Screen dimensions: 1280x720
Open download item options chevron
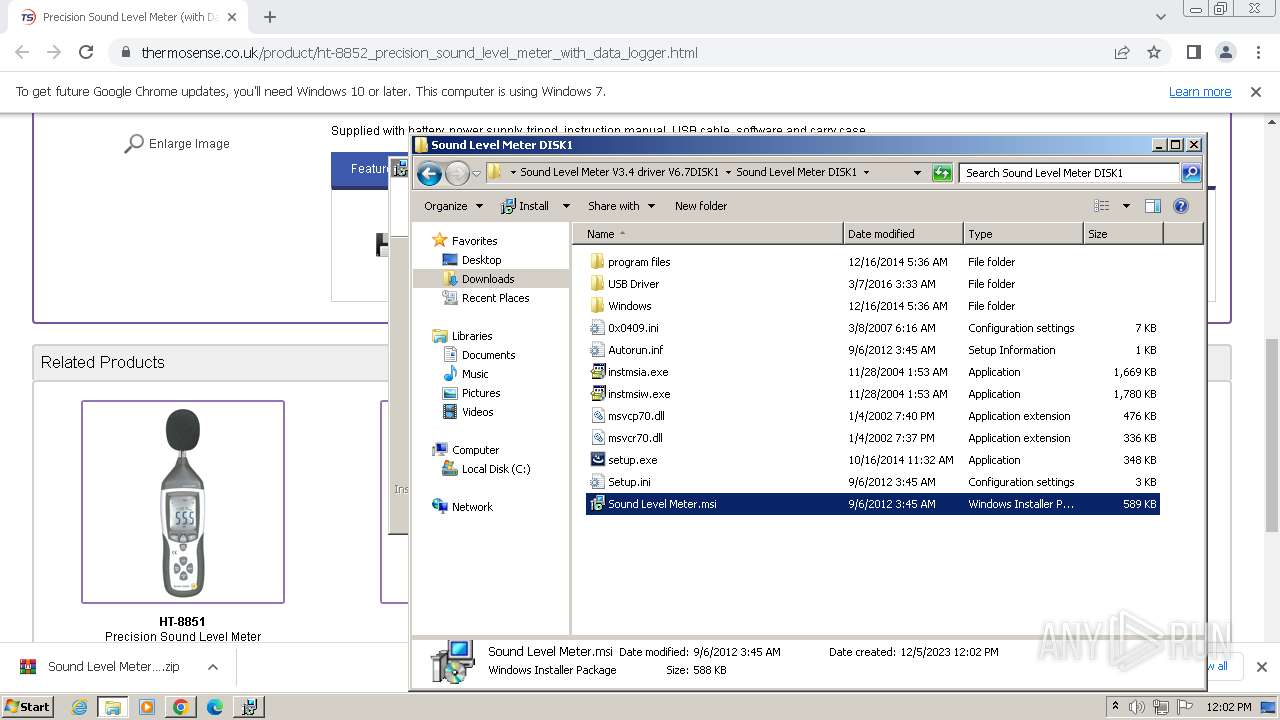213,667
